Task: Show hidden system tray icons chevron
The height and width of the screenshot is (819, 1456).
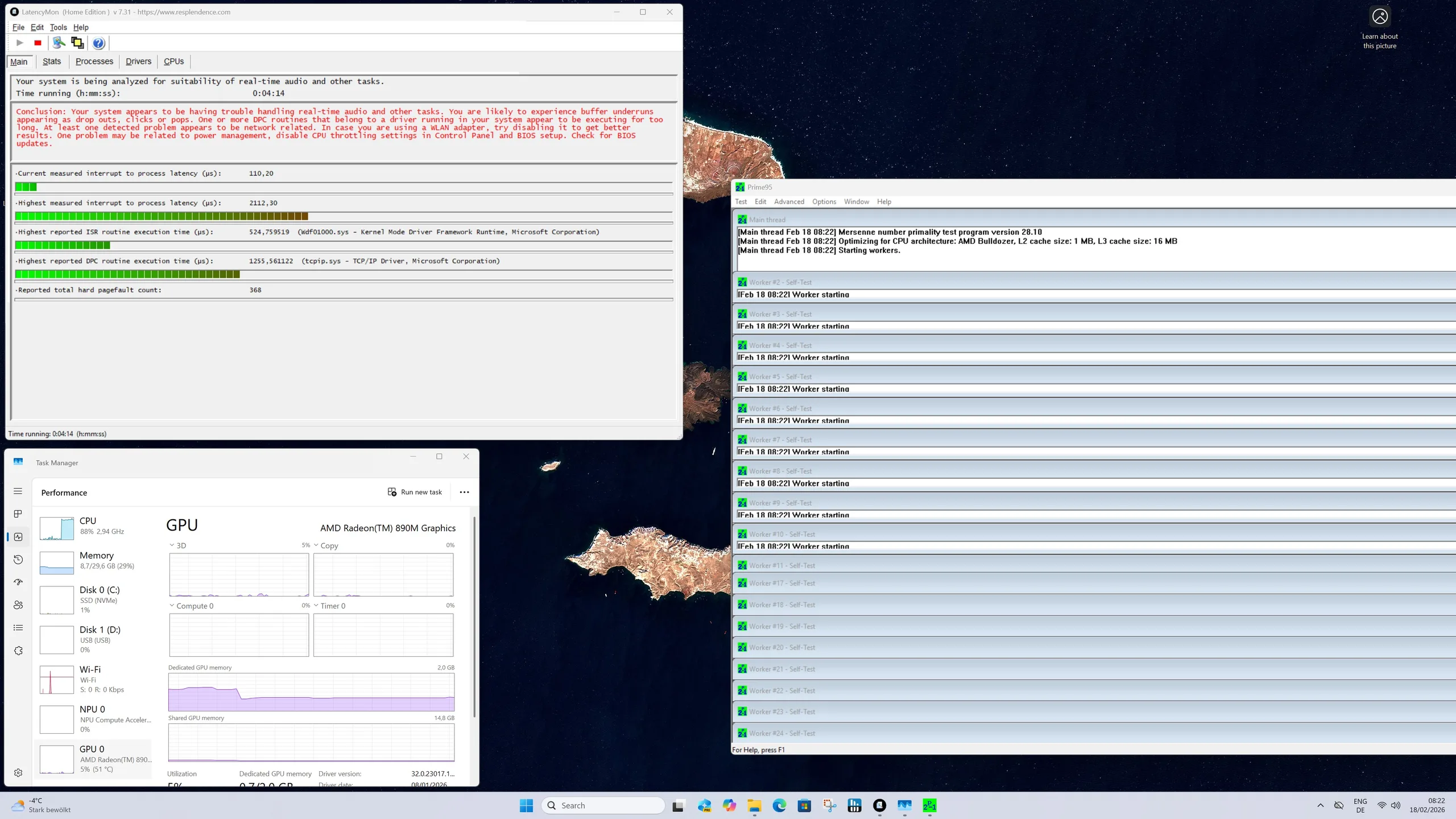Action: (1321, 805)
